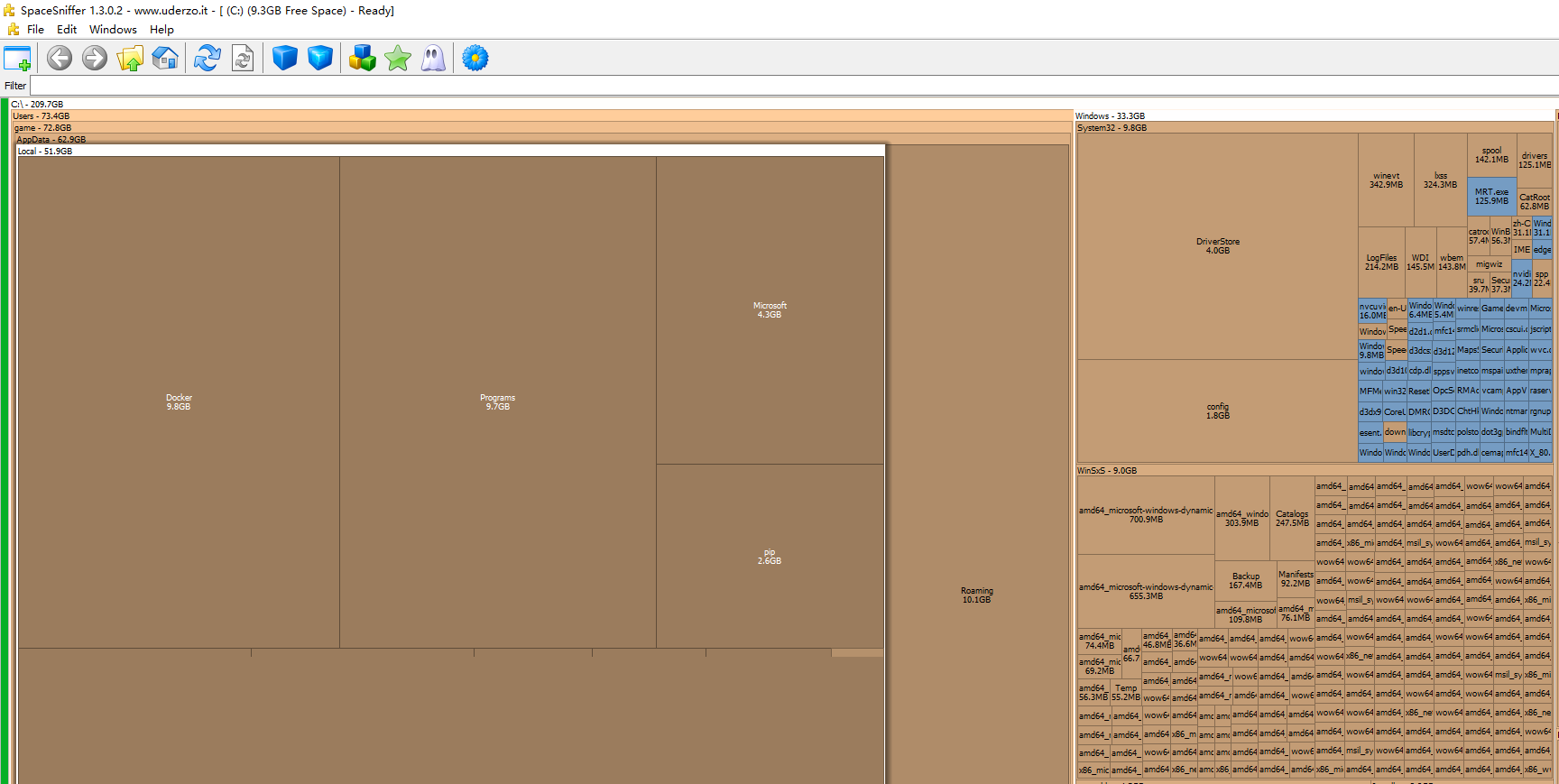The width and height of the screenshot is (1559, 784).
Task: Click the colored cubes icon
Action: (x=363, y=59)
